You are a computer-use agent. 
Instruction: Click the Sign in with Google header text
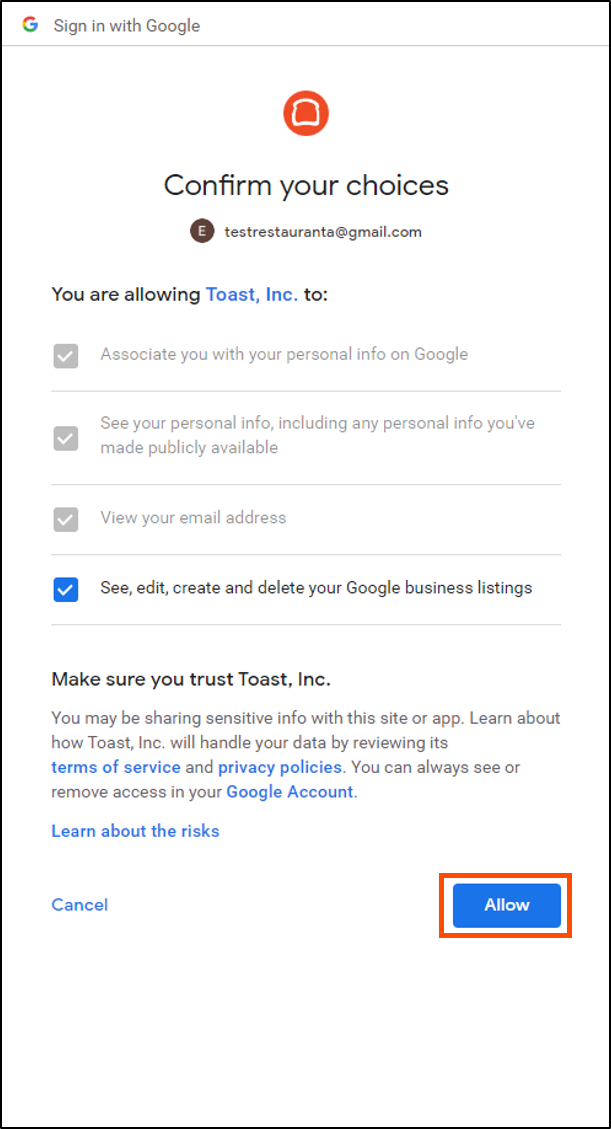click(127, 27)
